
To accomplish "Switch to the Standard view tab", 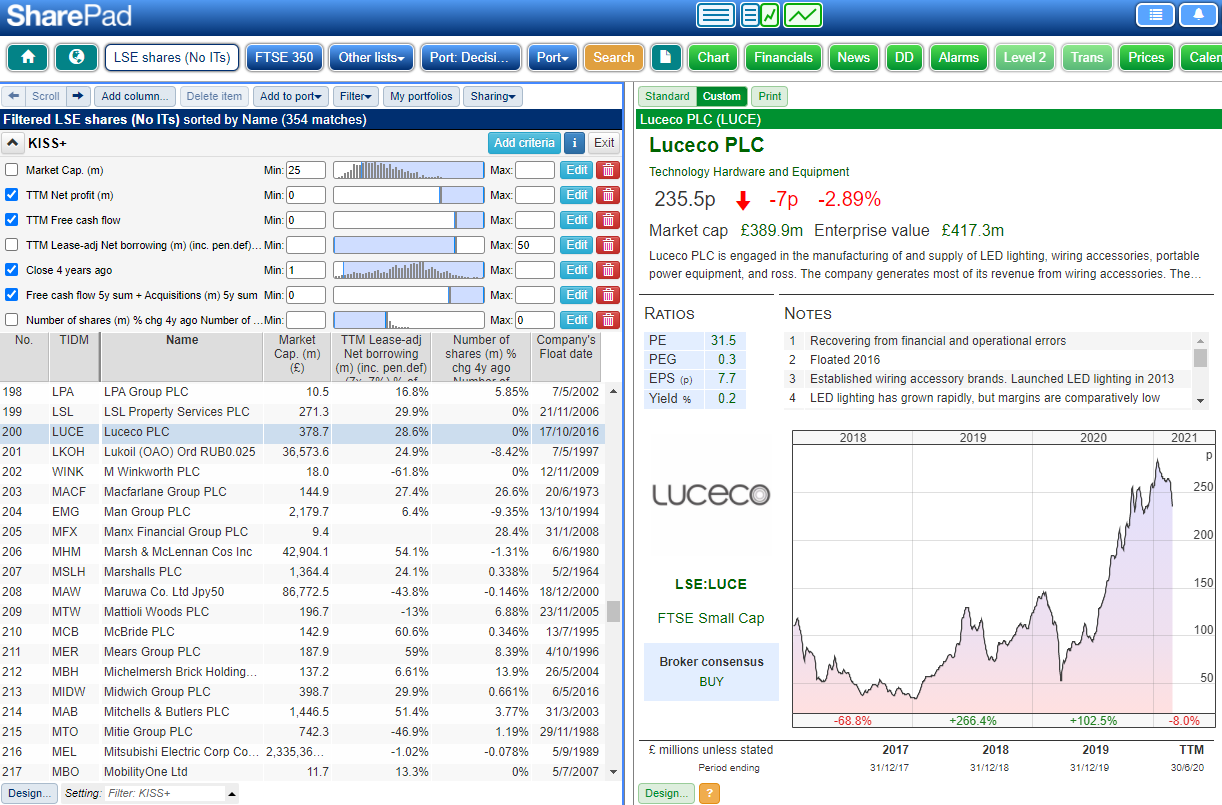I will coord(667,96).
